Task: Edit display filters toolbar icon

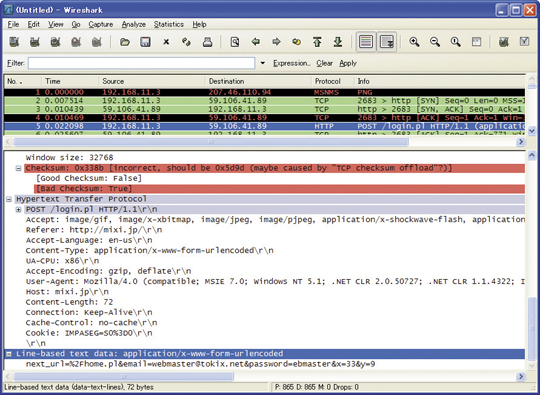Action: (524, 42)
